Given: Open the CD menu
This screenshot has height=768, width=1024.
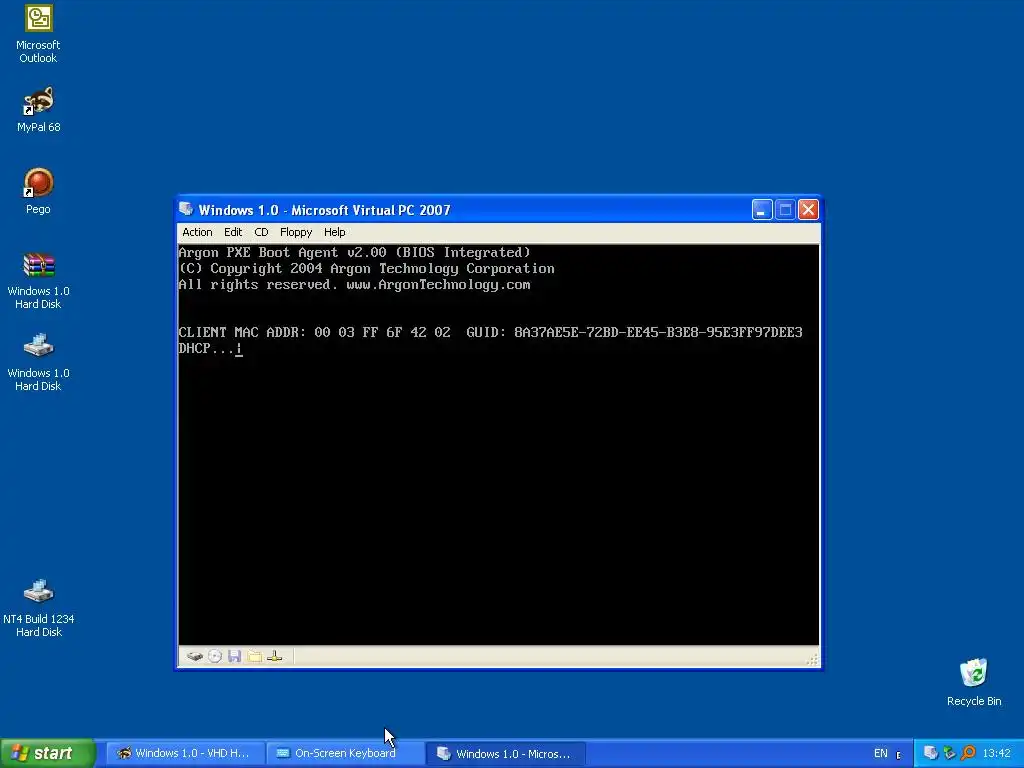Looking at the screenshot, I should click(x=261, y=232).
